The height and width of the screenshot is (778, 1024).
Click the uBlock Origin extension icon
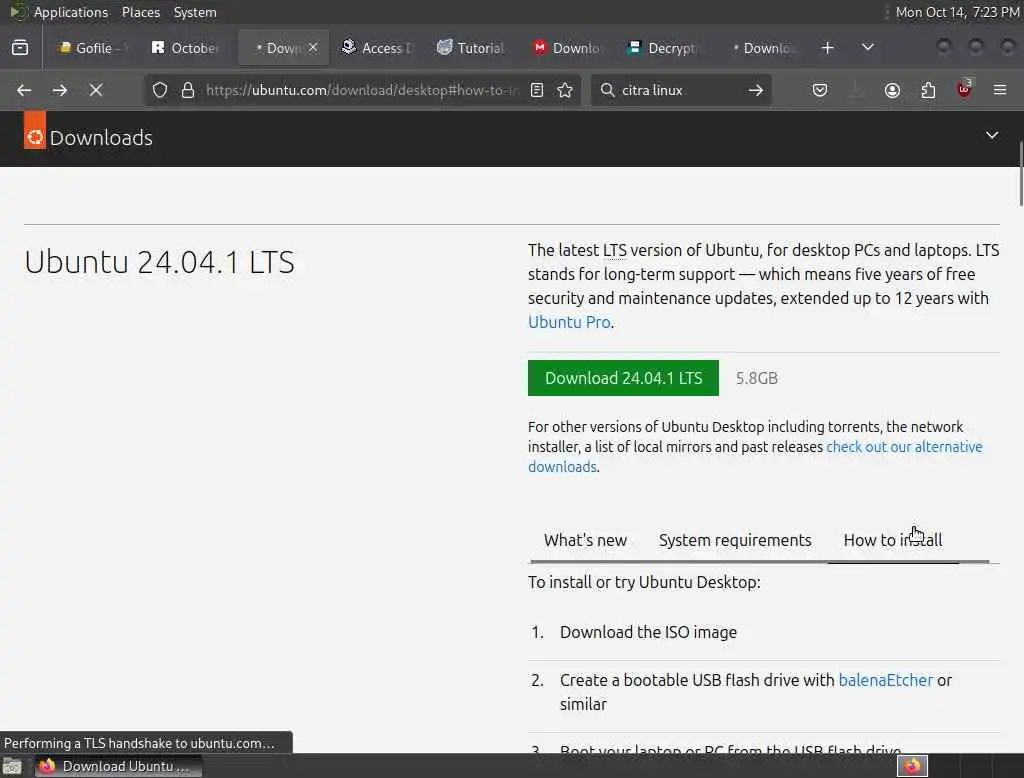pyautogui.click(x=964, y=89)
